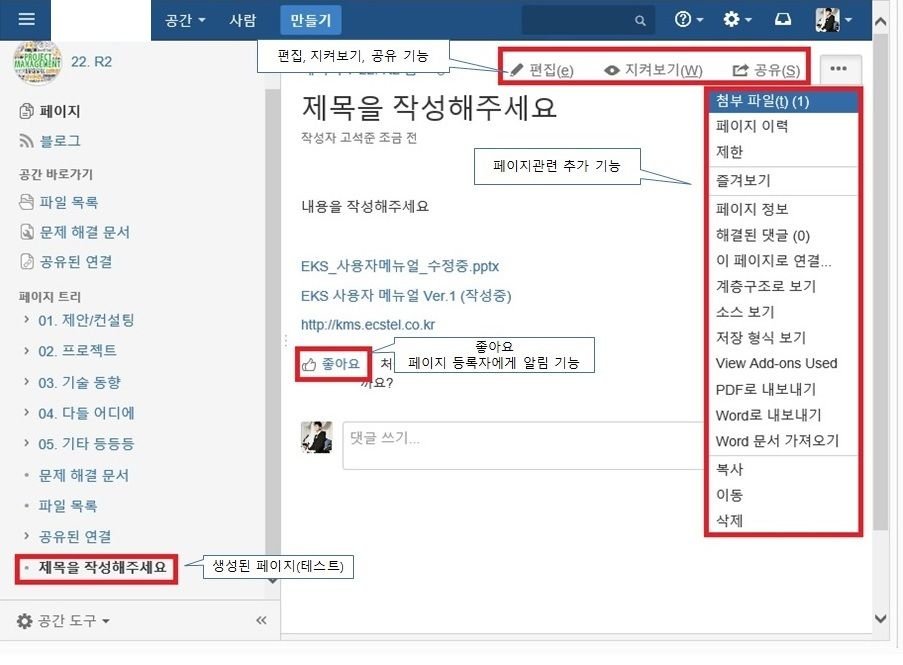Select 해결된 댓글 (0) menu item

point(783,235)
